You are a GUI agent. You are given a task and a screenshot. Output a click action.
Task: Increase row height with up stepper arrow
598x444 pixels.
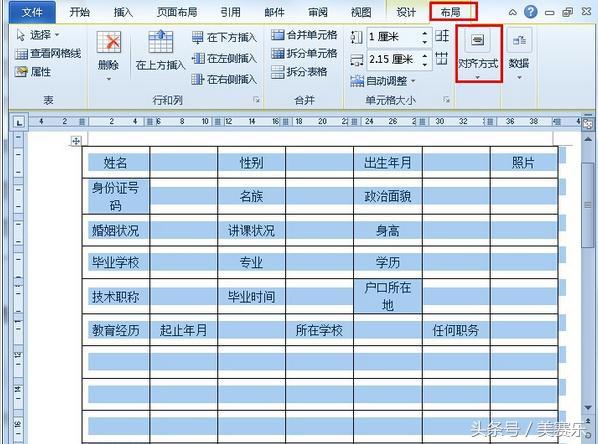pyautogui.click(x=425, y=33)
